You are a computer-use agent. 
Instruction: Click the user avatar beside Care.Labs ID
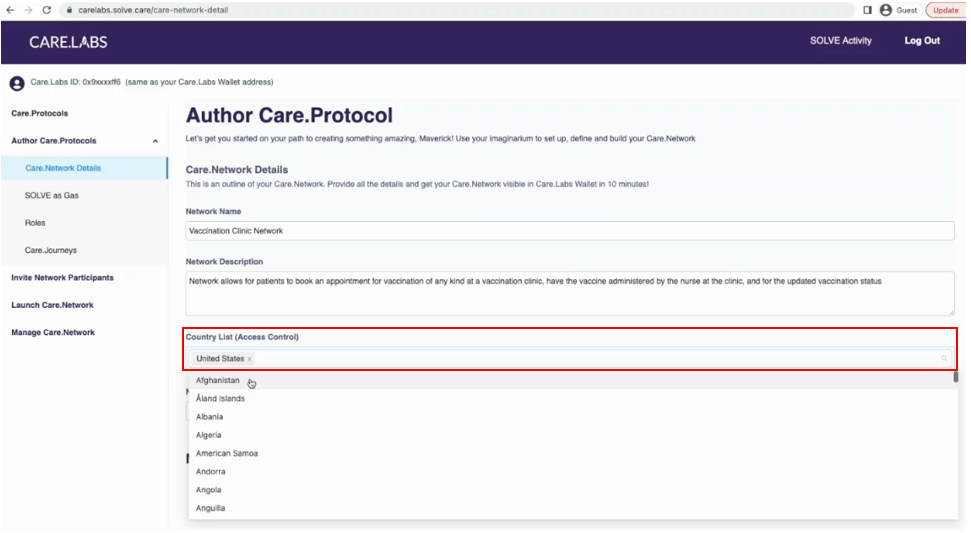[x=17, y=83]
